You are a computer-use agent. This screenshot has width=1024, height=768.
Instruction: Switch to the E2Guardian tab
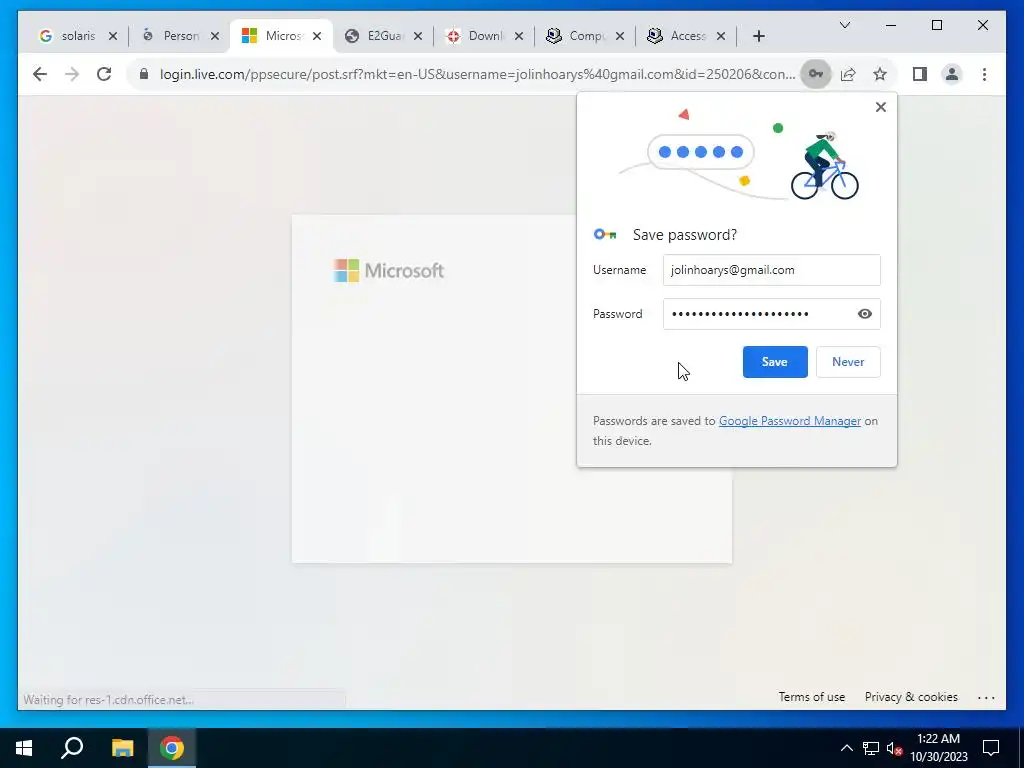point(383,36)
